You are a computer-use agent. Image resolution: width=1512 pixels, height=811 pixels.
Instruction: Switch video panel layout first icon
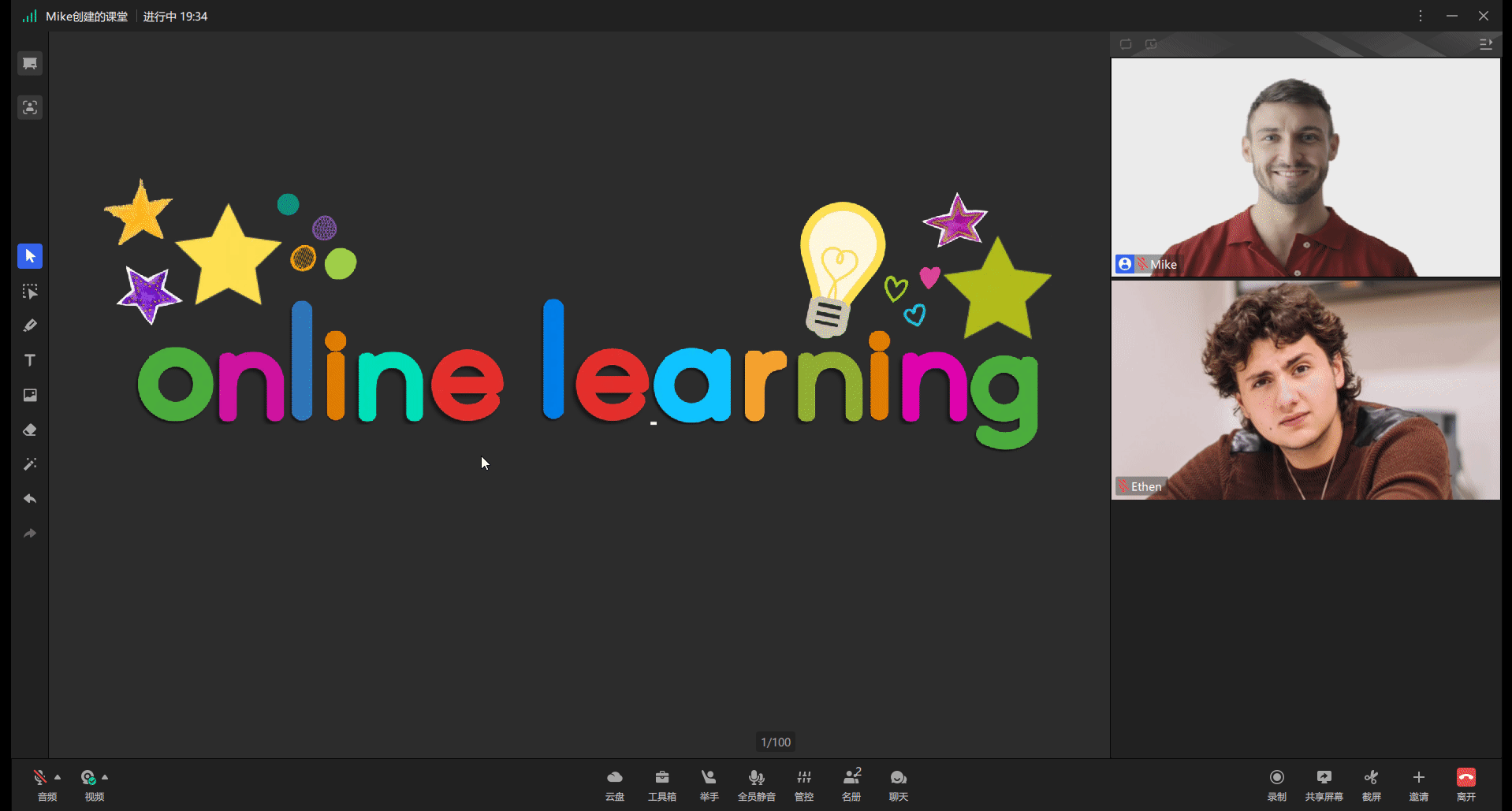click(x=1126, y=44)
